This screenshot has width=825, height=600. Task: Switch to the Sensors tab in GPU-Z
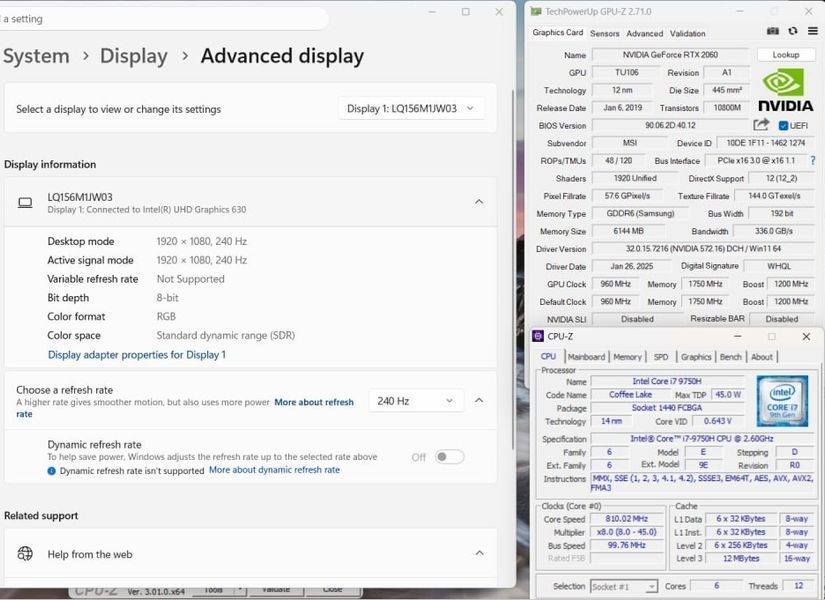[605, 33]
